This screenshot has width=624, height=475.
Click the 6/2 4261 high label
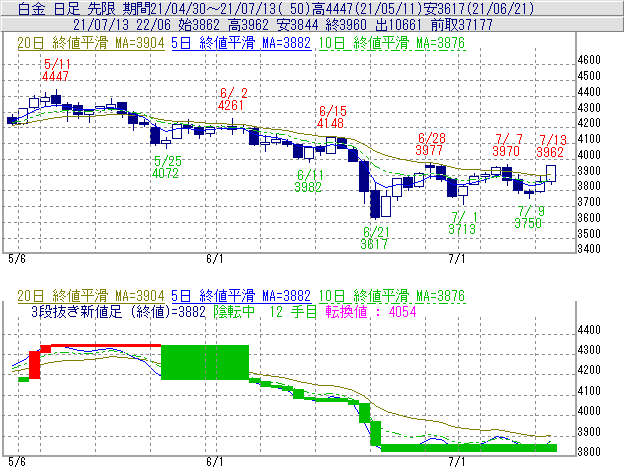point(232,99)
